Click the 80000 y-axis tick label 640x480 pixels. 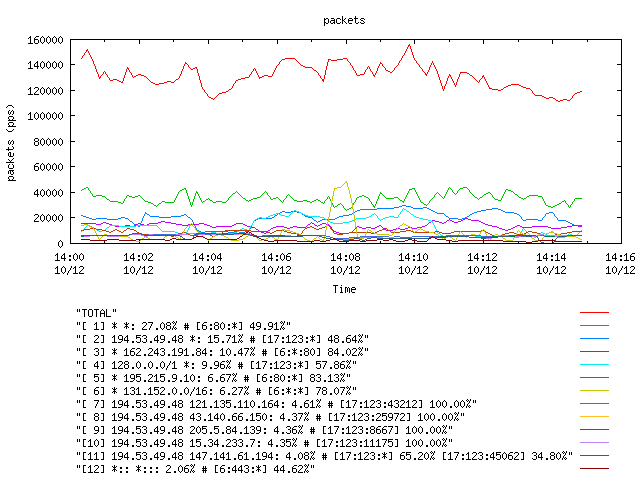click(48, 142)
